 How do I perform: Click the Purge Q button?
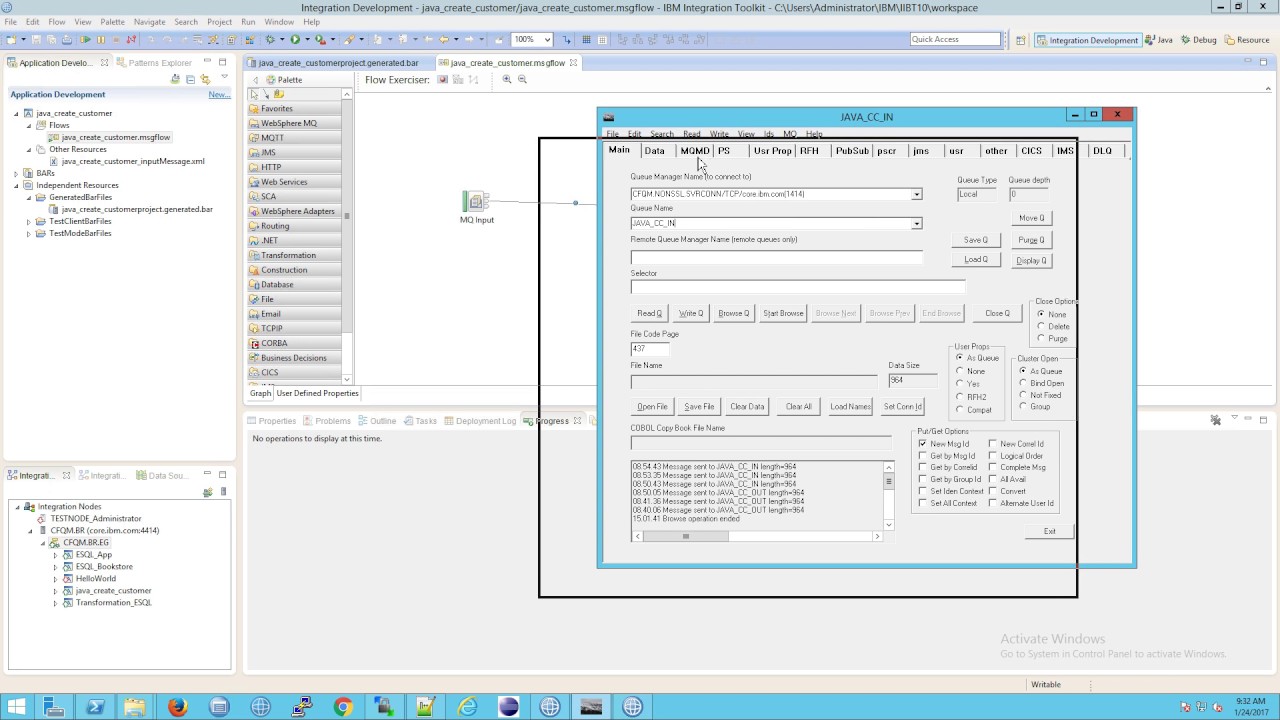1031,240
